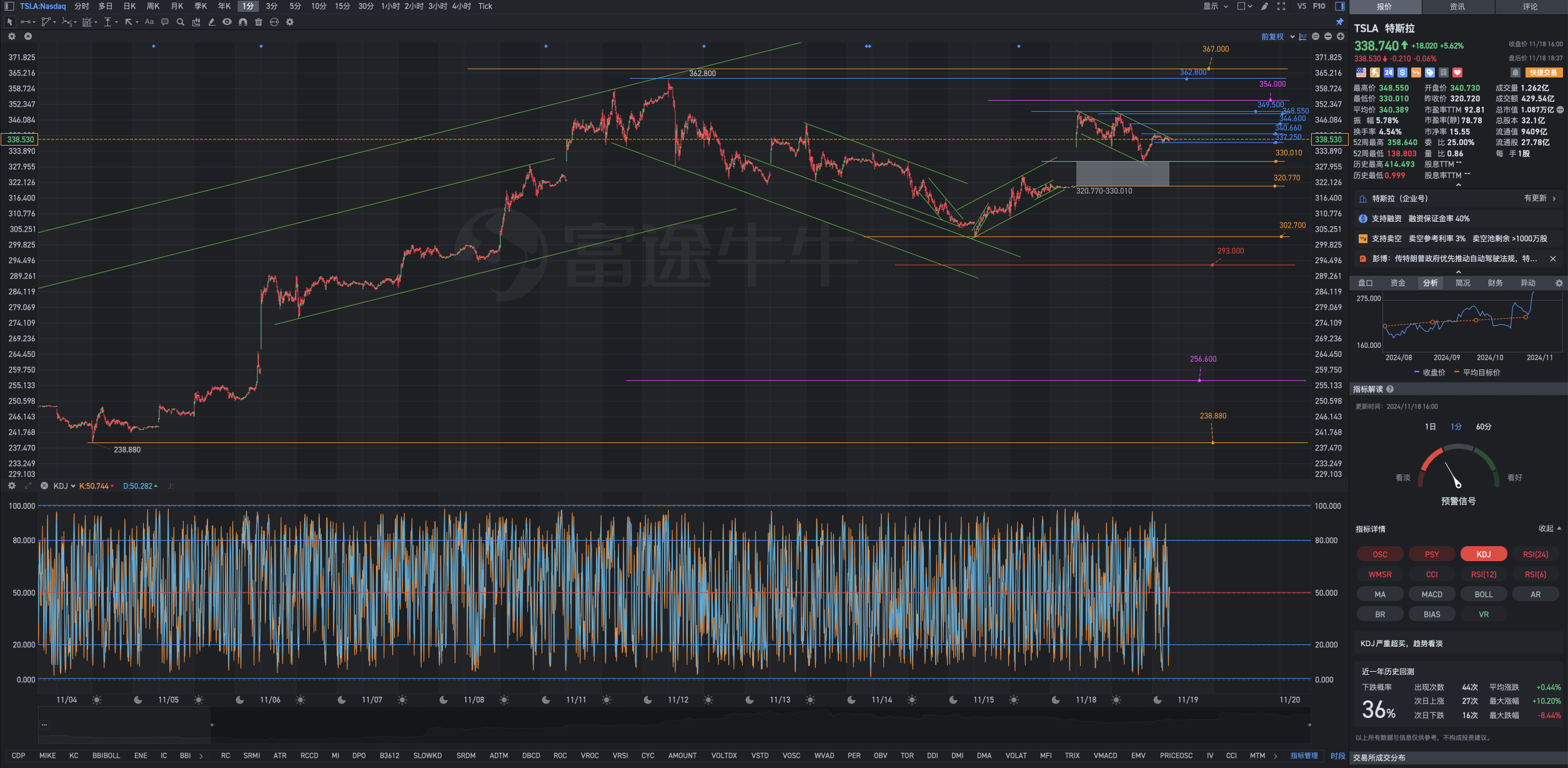Click the price alert bell icon

tap(1515, 72)
